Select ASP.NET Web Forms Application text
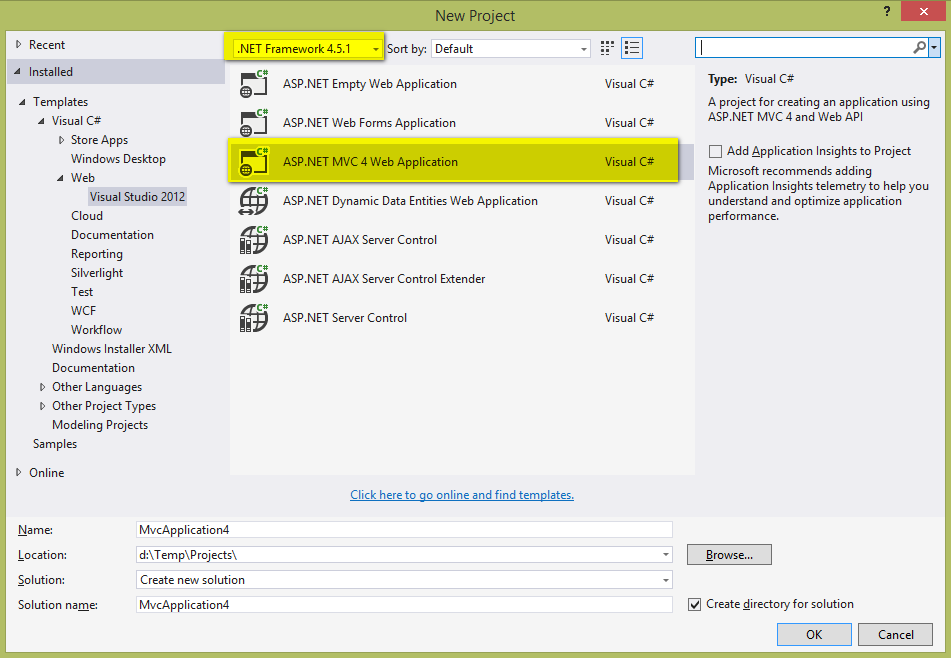This screenshot has height=658, width=951. click(369, 123)
